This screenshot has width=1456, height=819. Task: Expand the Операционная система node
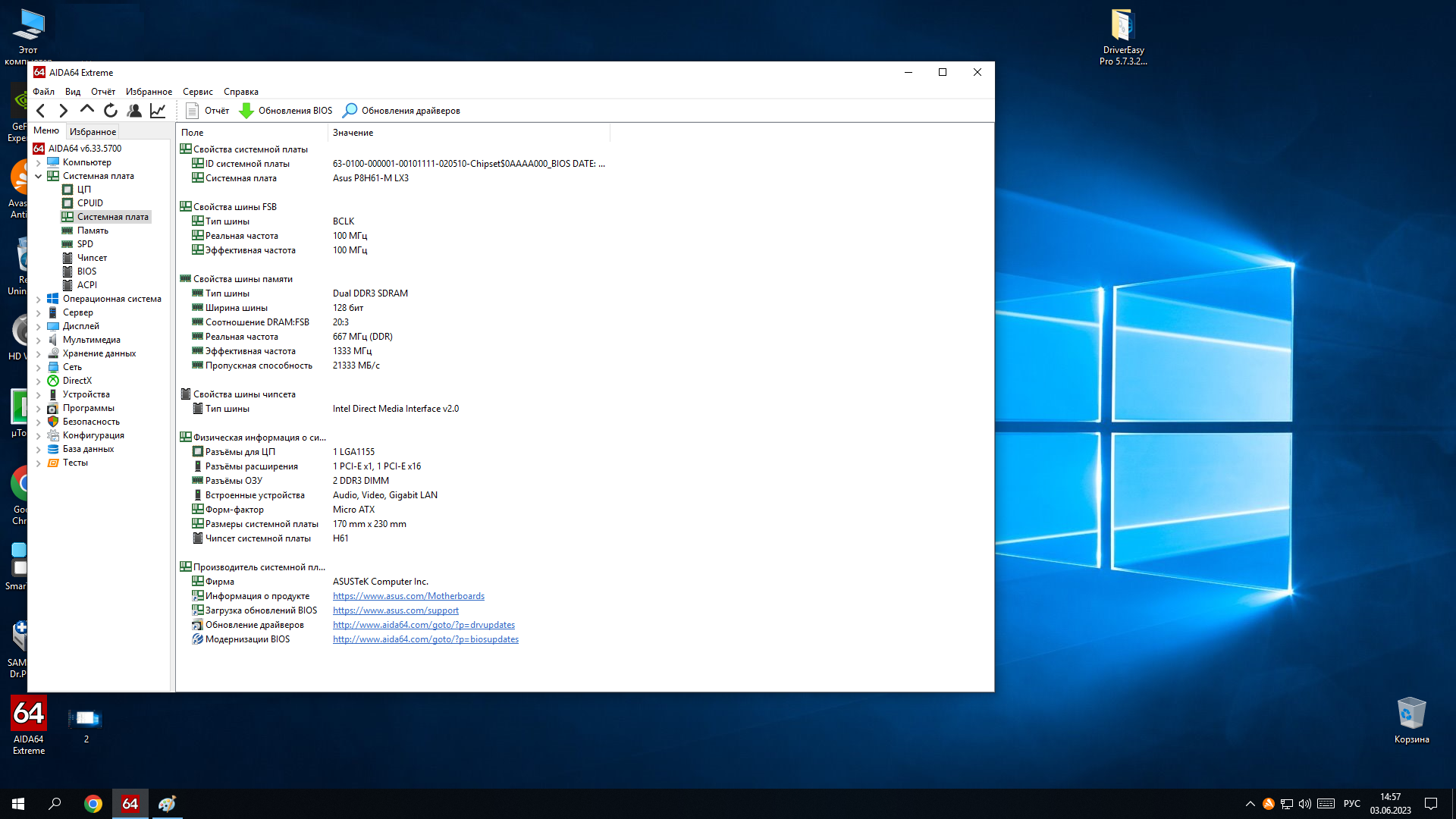pyautogui.click(x=39, y=299)
